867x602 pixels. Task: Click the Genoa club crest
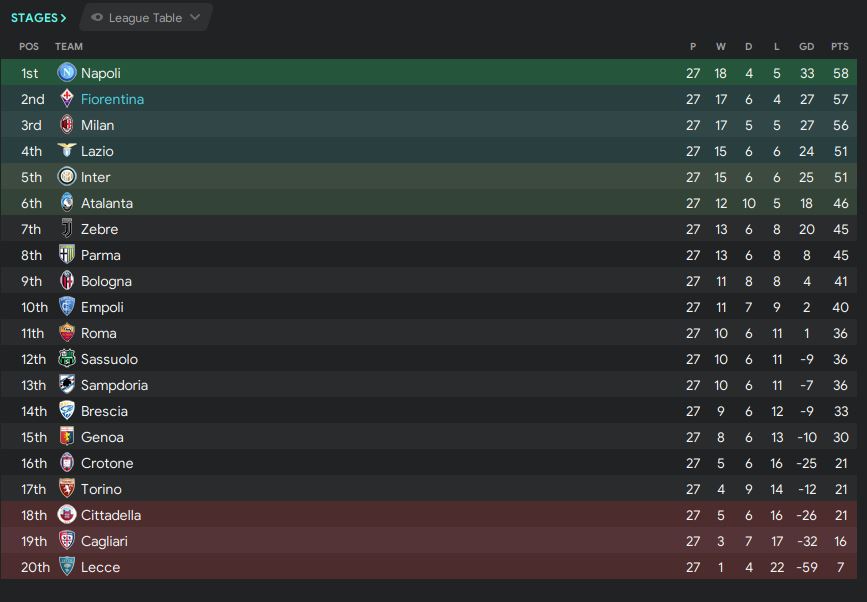[x=67, y=437]
